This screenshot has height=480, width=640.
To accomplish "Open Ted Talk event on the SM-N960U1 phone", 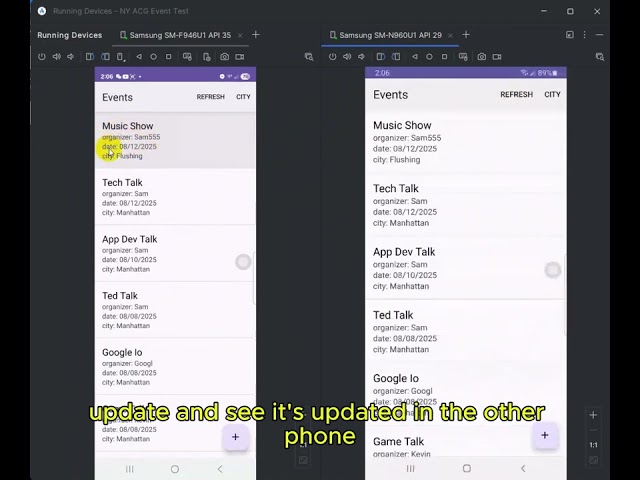I will tap(466, 331).
